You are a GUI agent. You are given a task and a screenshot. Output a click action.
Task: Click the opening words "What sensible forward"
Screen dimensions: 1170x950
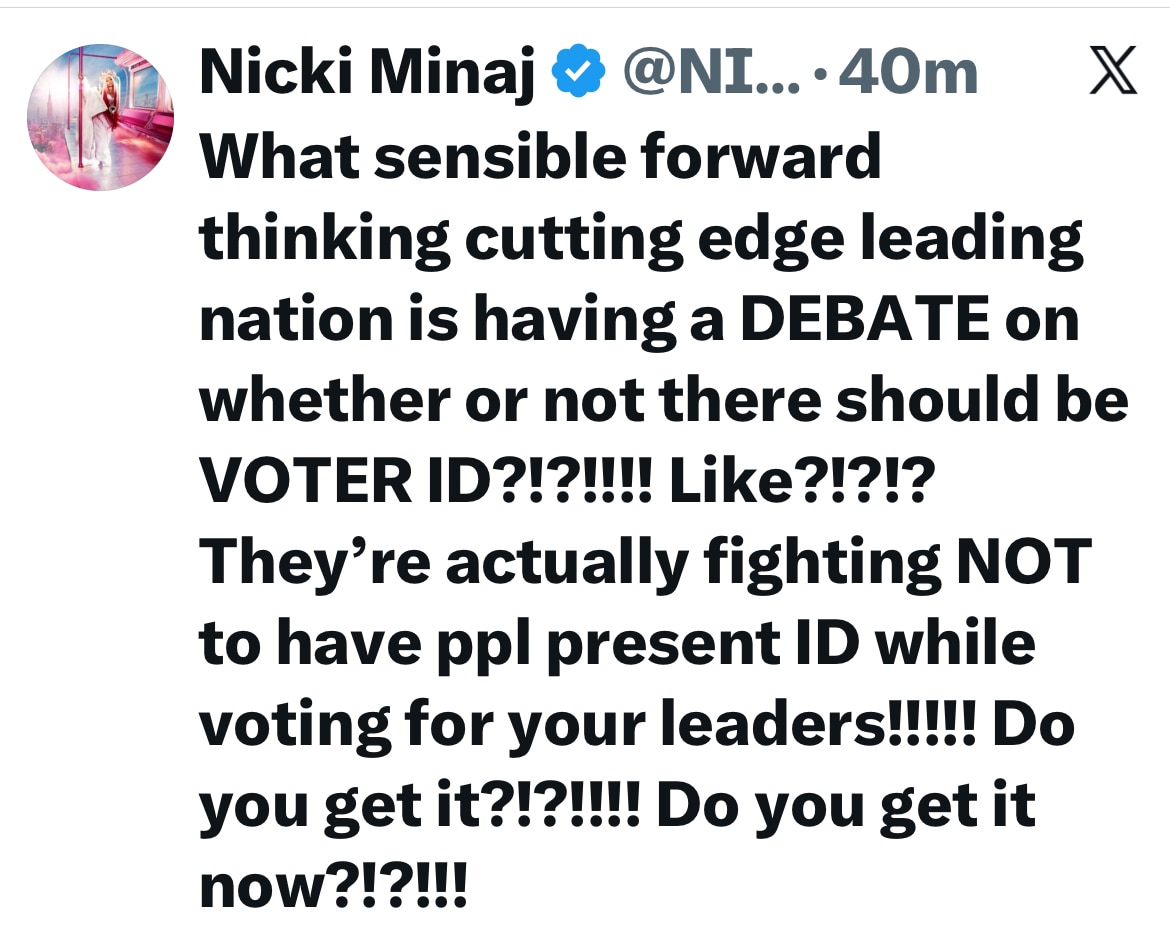click(540, 156)
